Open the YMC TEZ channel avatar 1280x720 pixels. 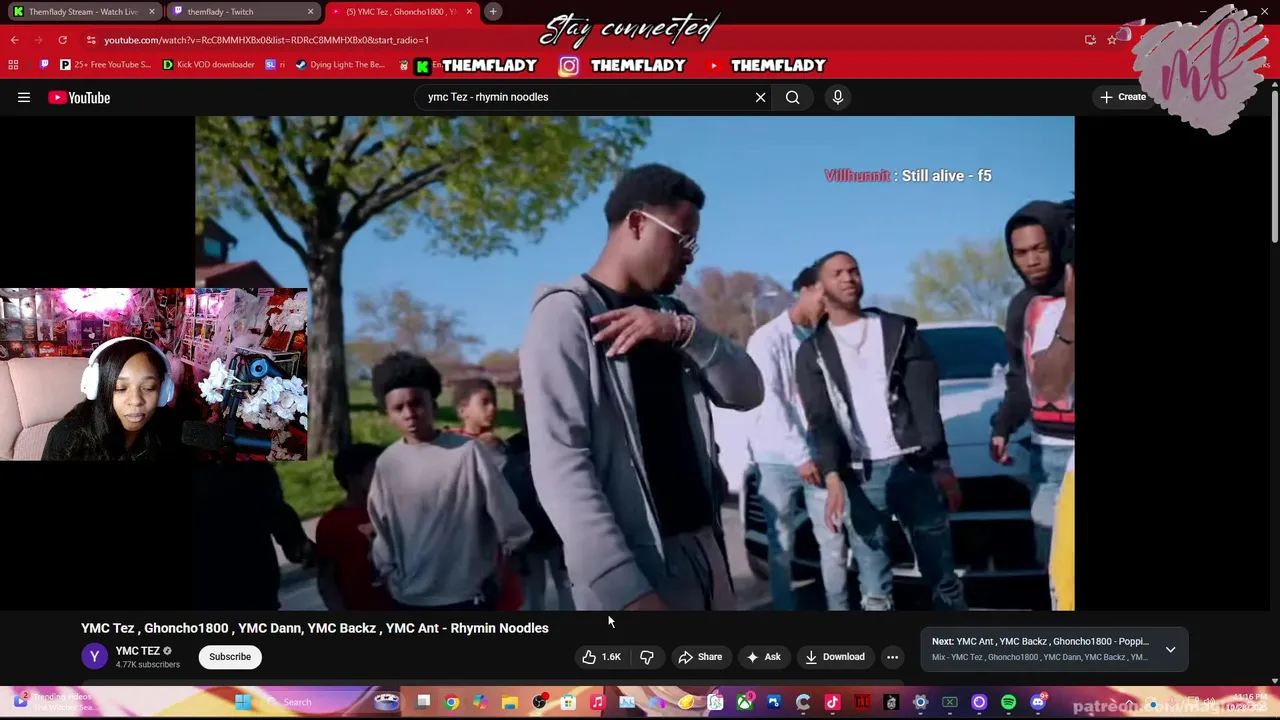(94, 656)
